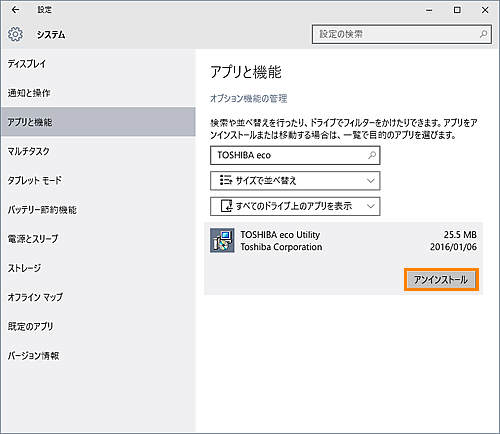This screenshot has width=500, height=434.
Task: Go to 電源とスリープ page
Action: pos(98,239)
